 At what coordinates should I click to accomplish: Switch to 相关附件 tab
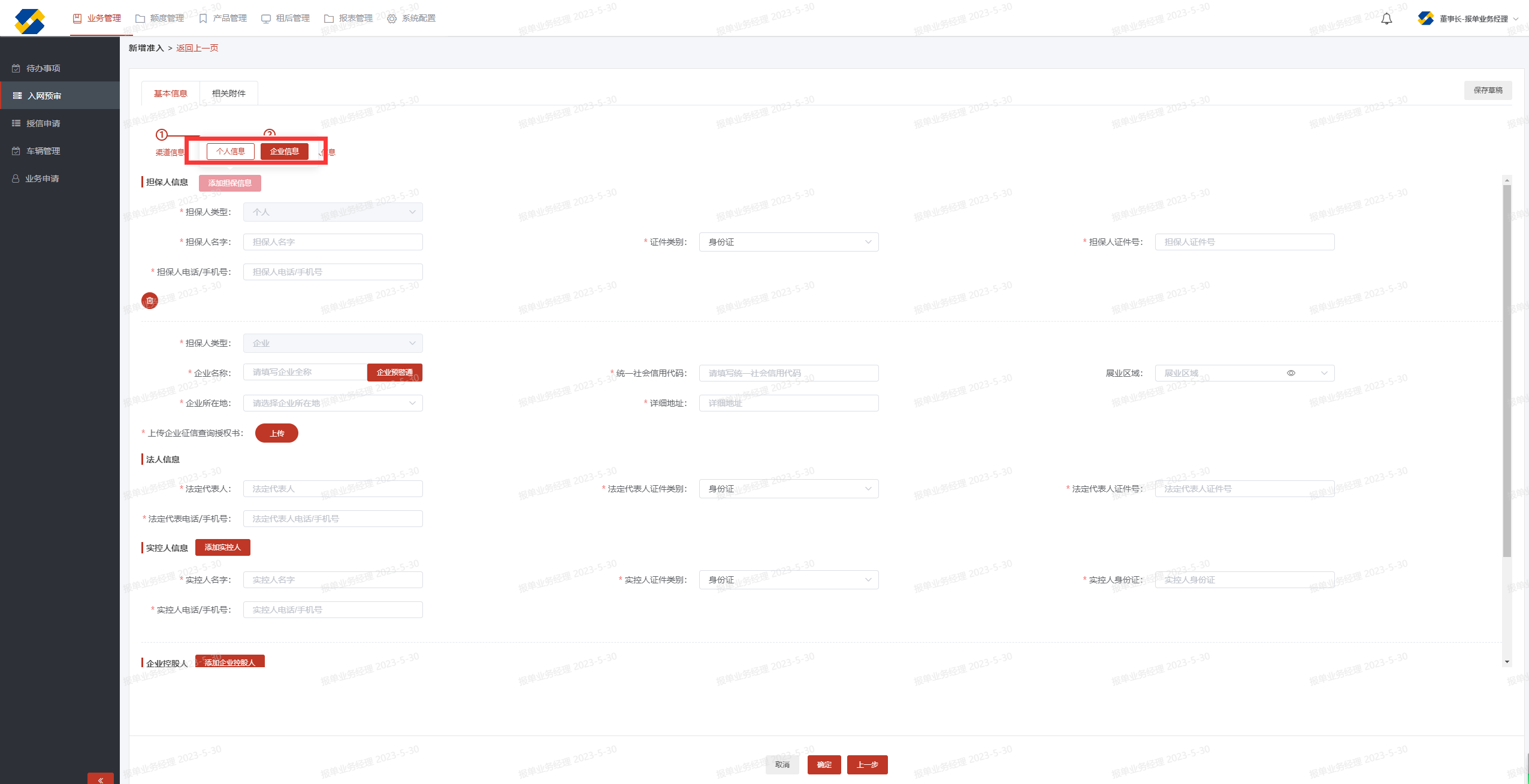pos(229,93)
